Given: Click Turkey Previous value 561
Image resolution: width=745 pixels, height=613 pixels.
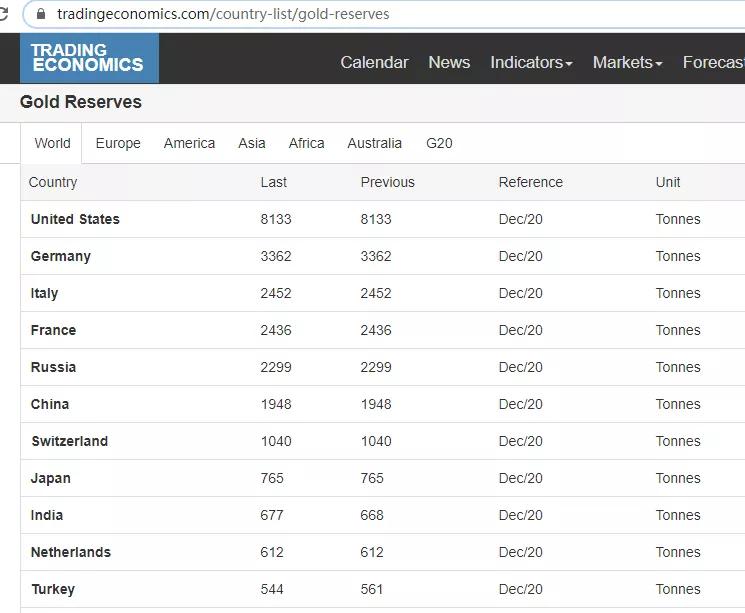Looking at the screenshot, I should click(372, 589).
